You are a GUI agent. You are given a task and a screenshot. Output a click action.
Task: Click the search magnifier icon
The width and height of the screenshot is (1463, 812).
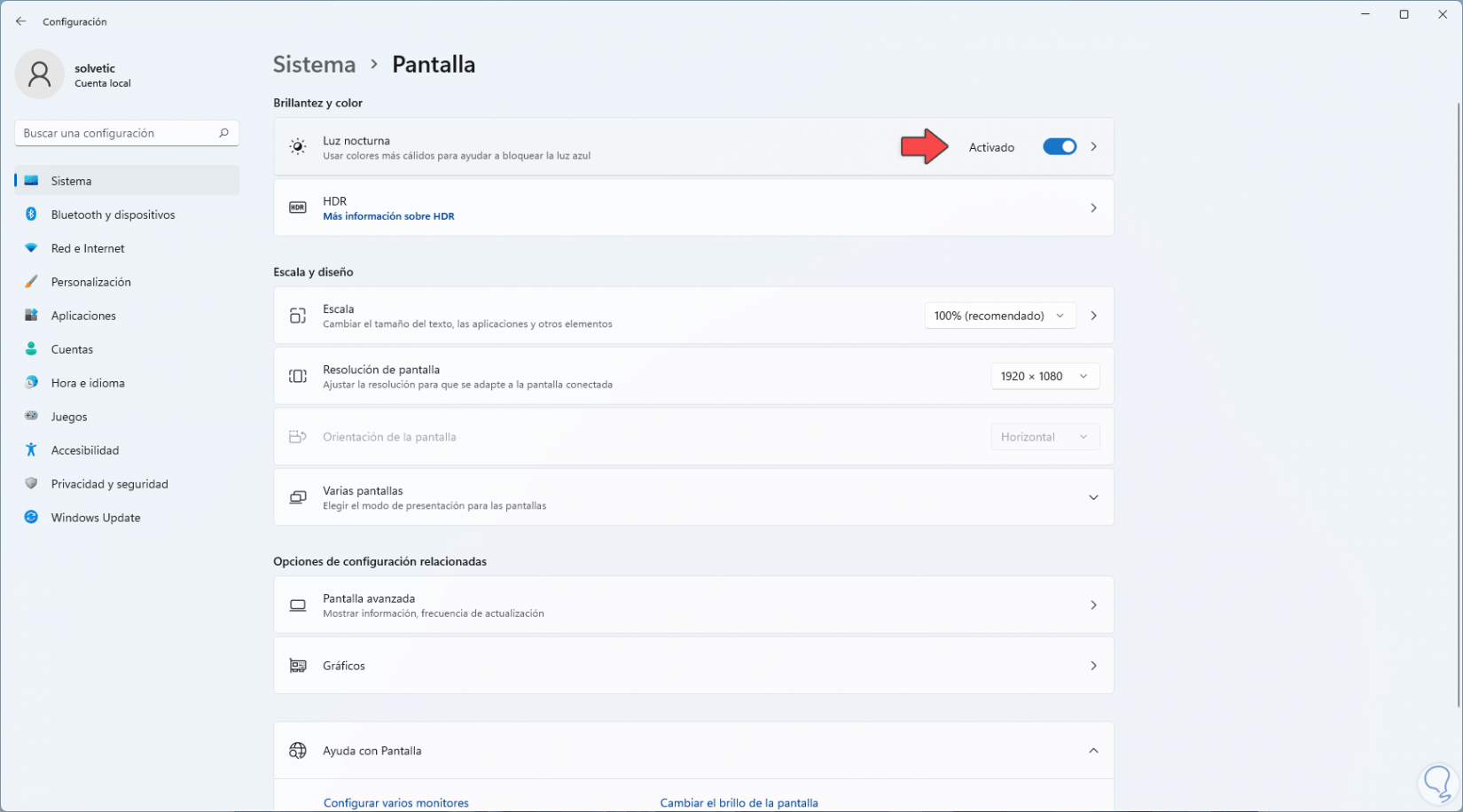223,133
